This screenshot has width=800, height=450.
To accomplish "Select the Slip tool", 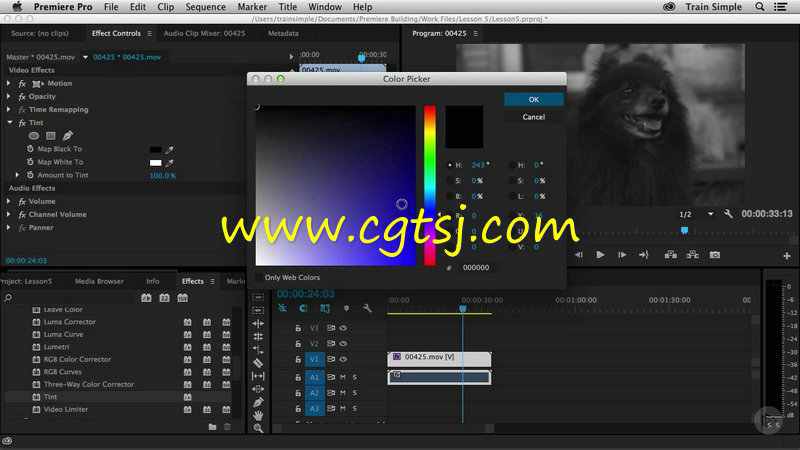I will 258,376.
